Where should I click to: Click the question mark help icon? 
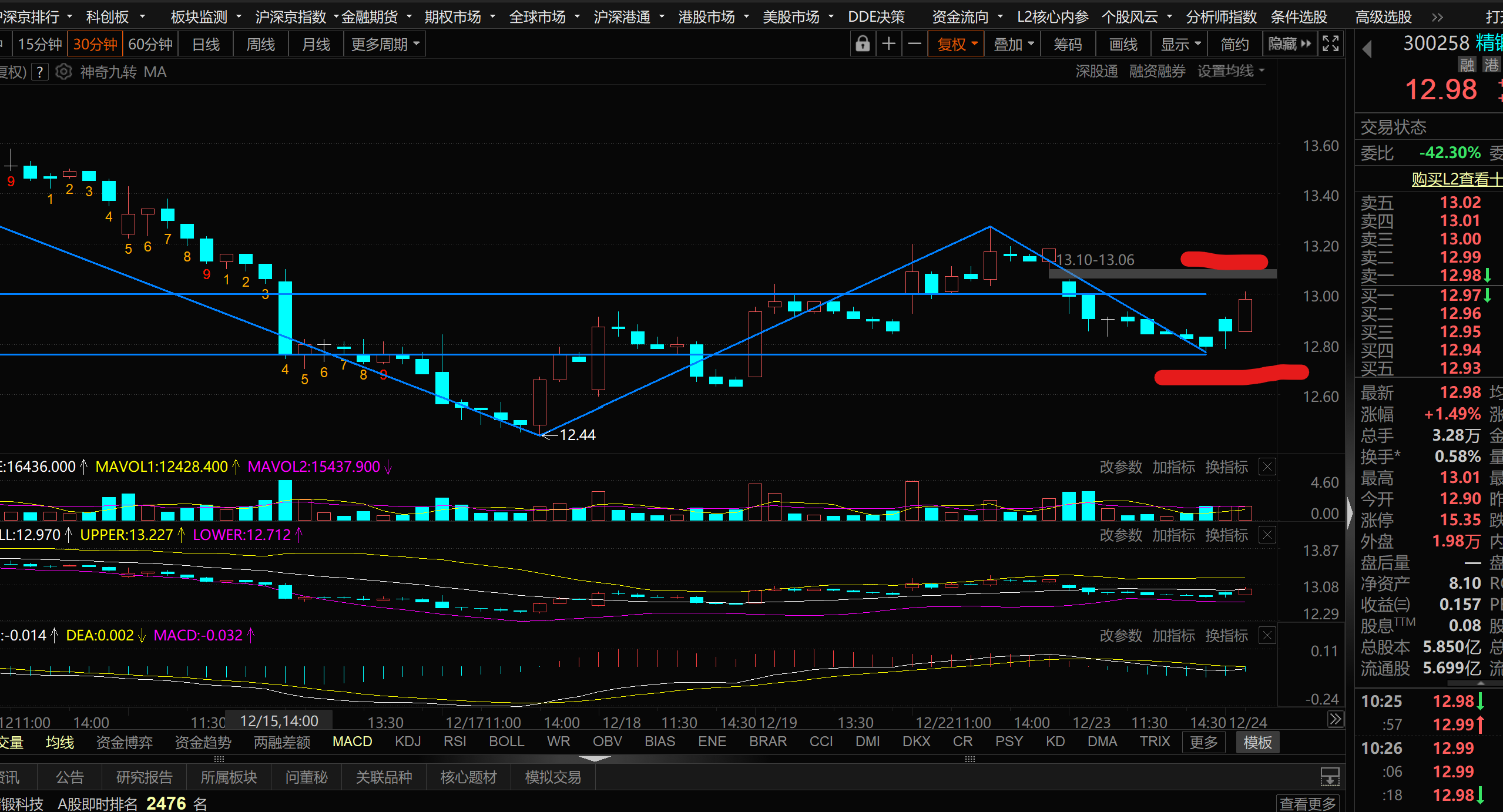tap(39, 72)
